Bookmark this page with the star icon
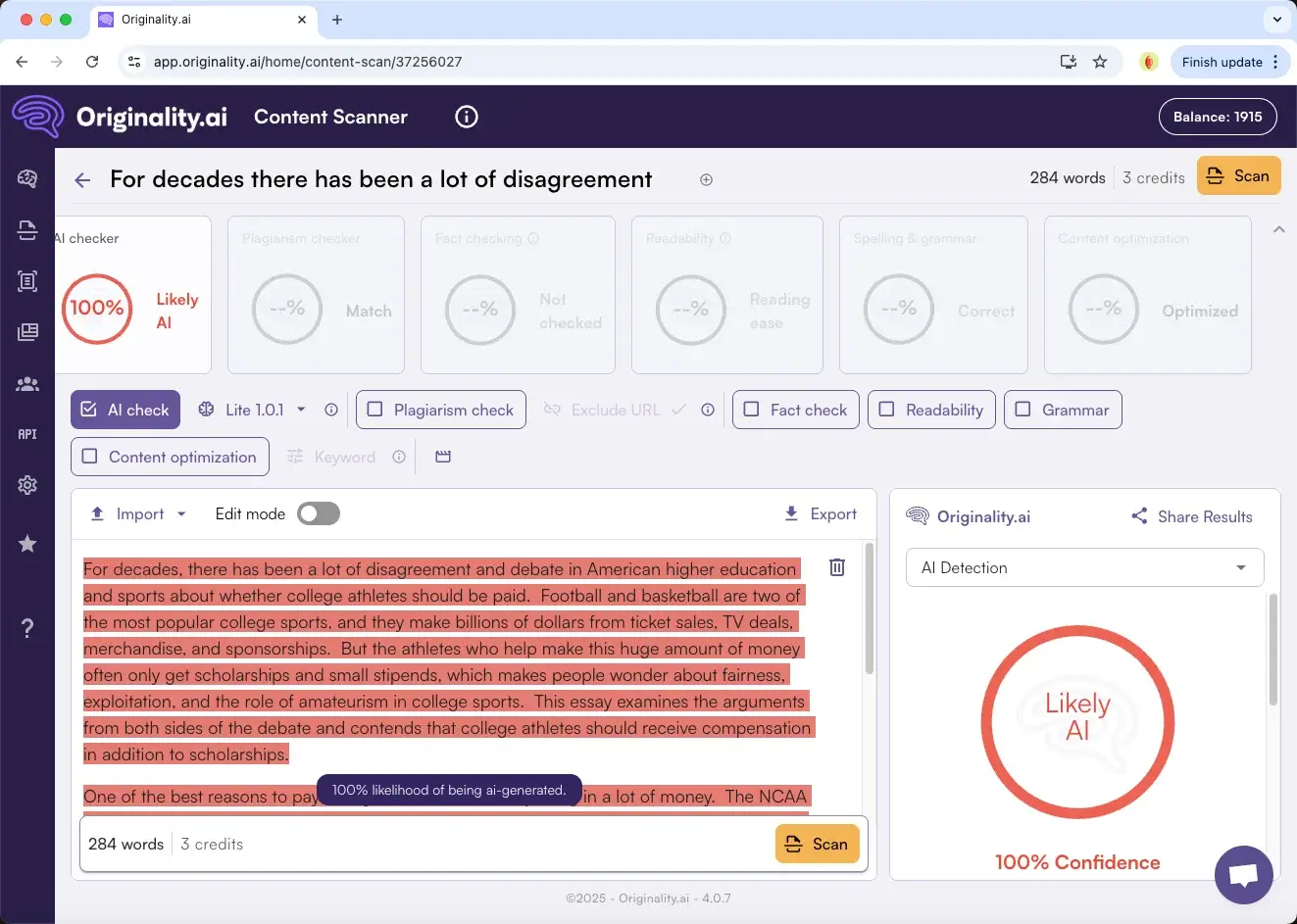Viewport: 1297px width, 924px height. coord(1100,62)
